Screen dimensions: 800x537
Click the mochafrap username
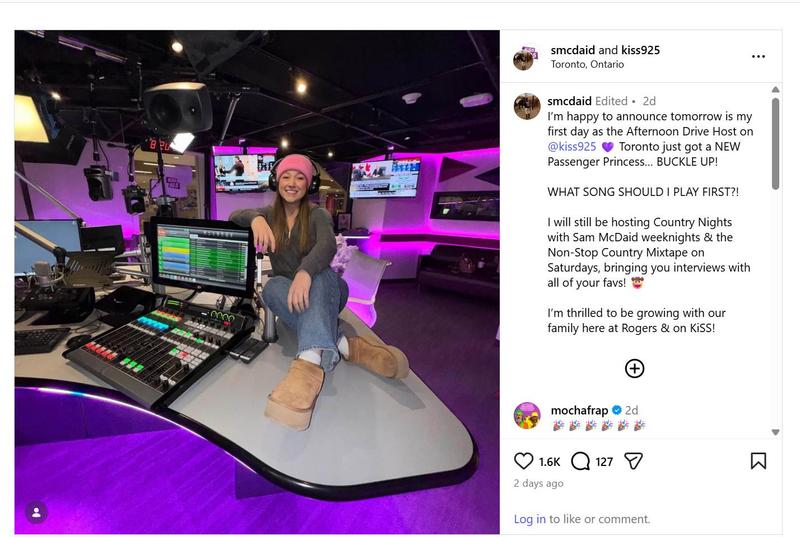coord(579,410)
